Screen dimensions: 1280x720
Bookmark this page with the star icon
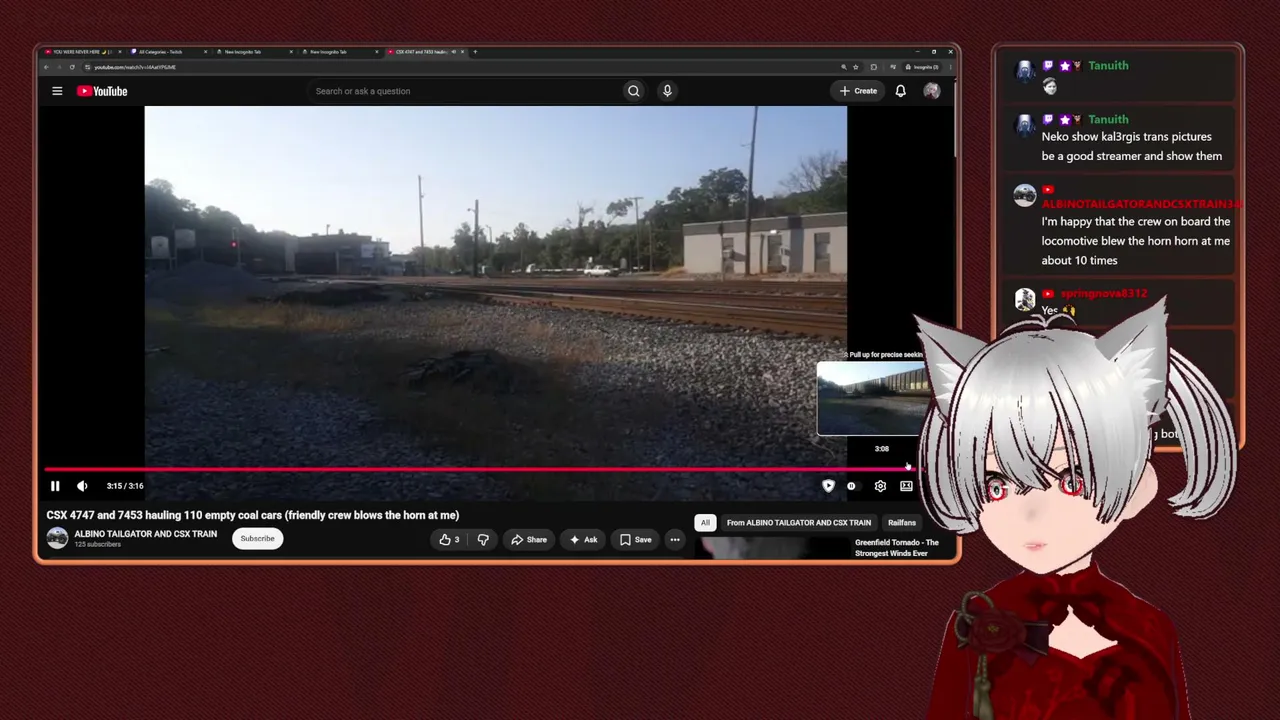click(856, 67)
